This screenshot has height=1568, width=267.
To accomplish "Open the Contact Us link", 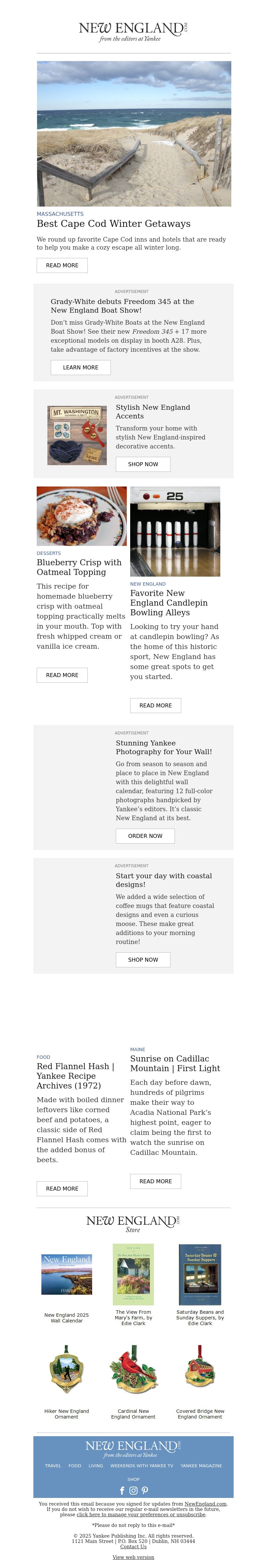I will [133, 1546].
